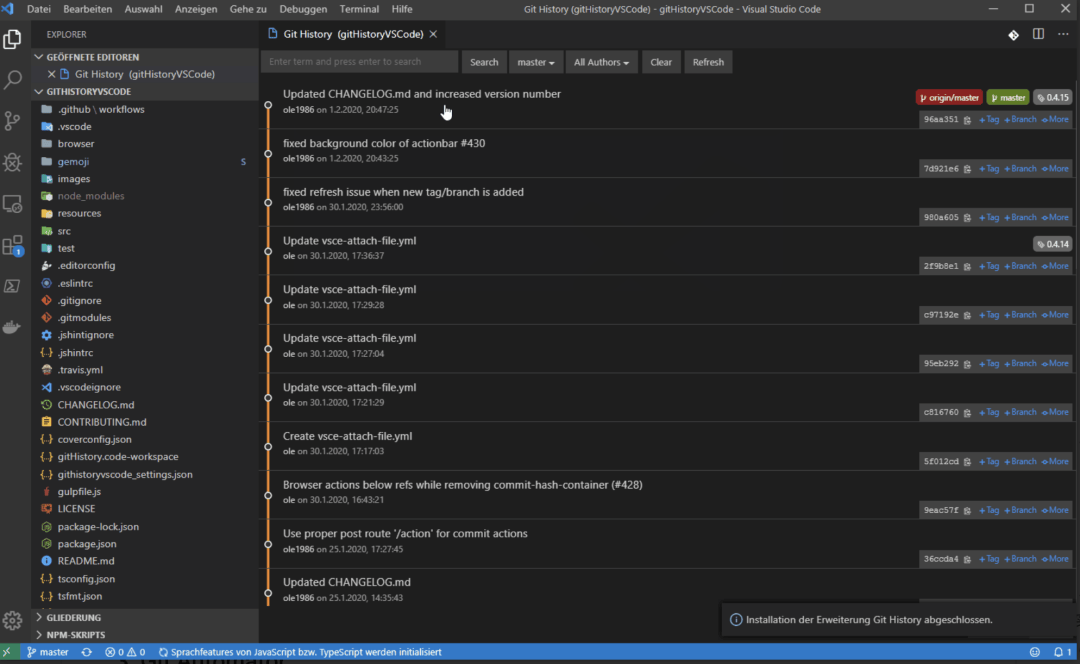Open the feedback smiley in status bar

click(1035, 652)
